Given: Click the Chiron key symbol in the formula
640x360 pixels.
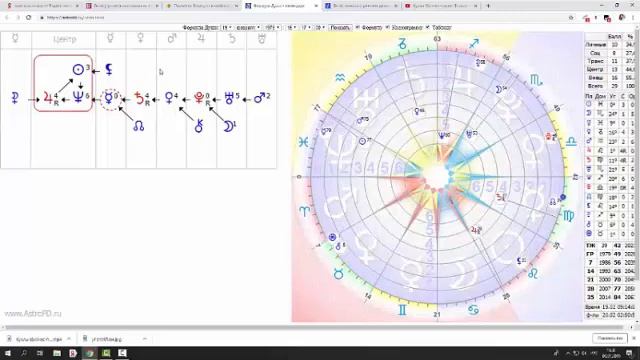Looking at the screenshot, I should pyautogui.click(x=199, y=127).
